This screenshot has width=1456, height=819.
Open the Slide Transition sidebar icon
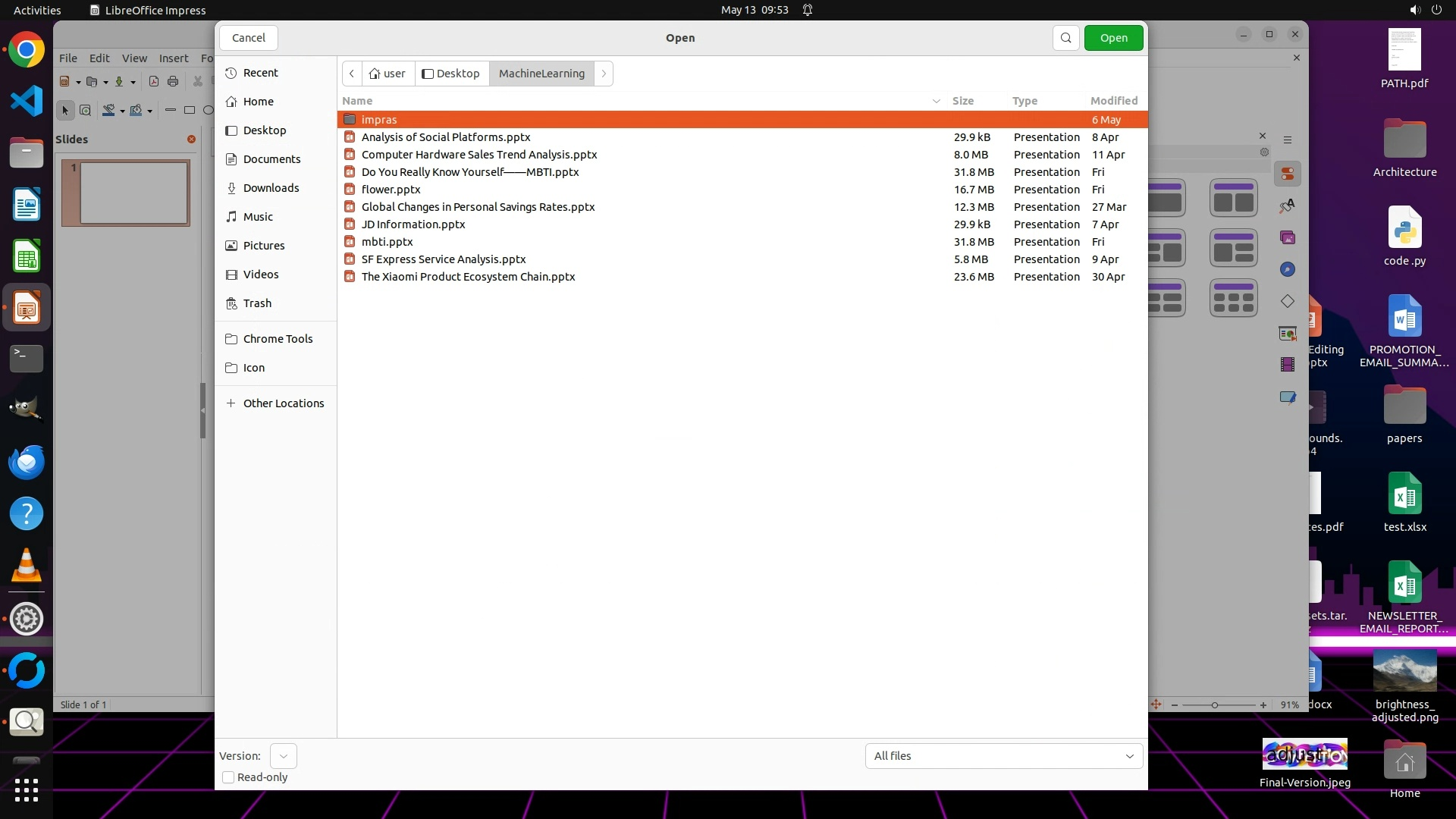click(x=1287, y=334)
